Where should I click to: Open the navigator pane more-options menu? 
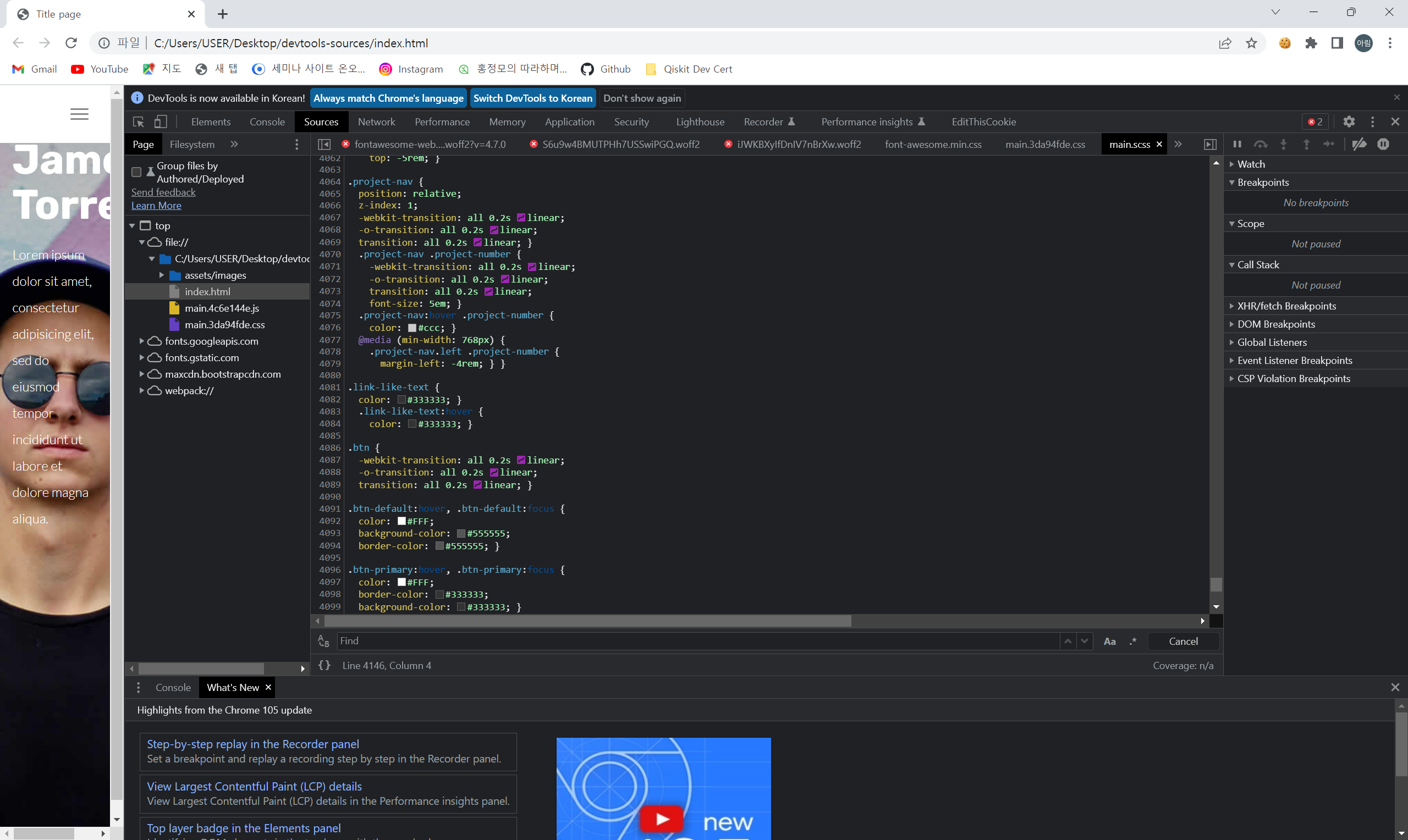click(296, 145)
